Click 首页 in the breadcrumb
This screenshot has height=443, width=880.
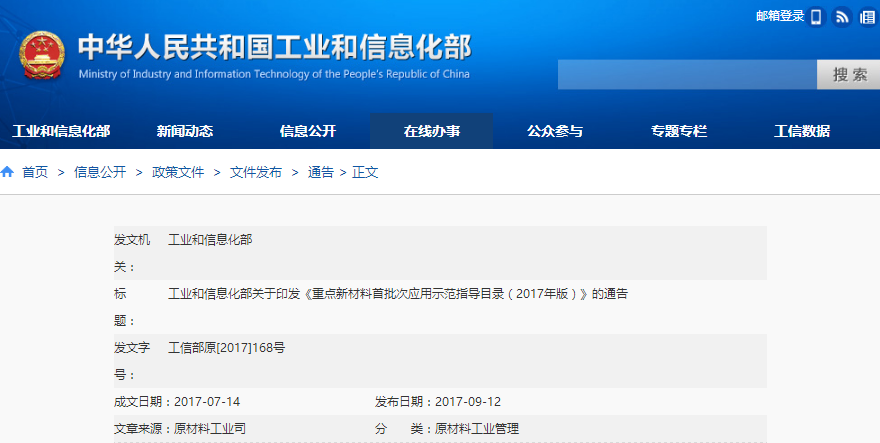(x=35, y=172)
